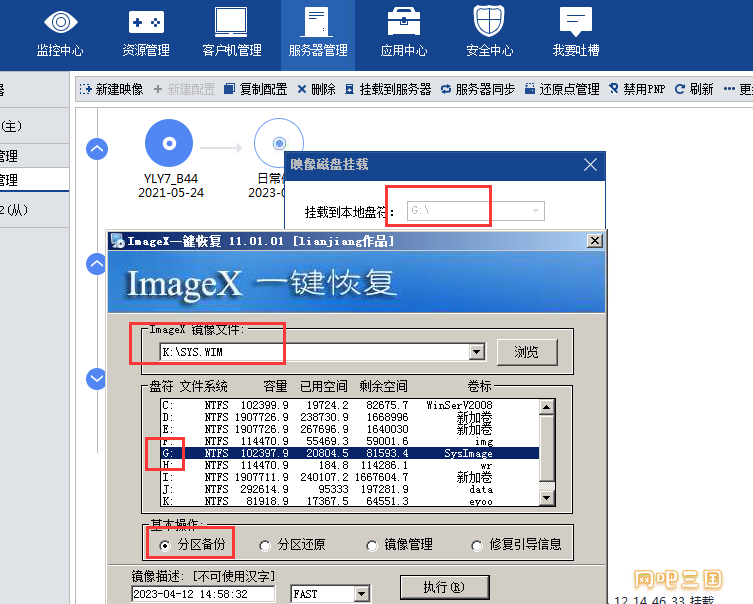The image size is (753, 604).
Task: Close the ImageX 一键恢复 window
Action: [x=595, y=241]
